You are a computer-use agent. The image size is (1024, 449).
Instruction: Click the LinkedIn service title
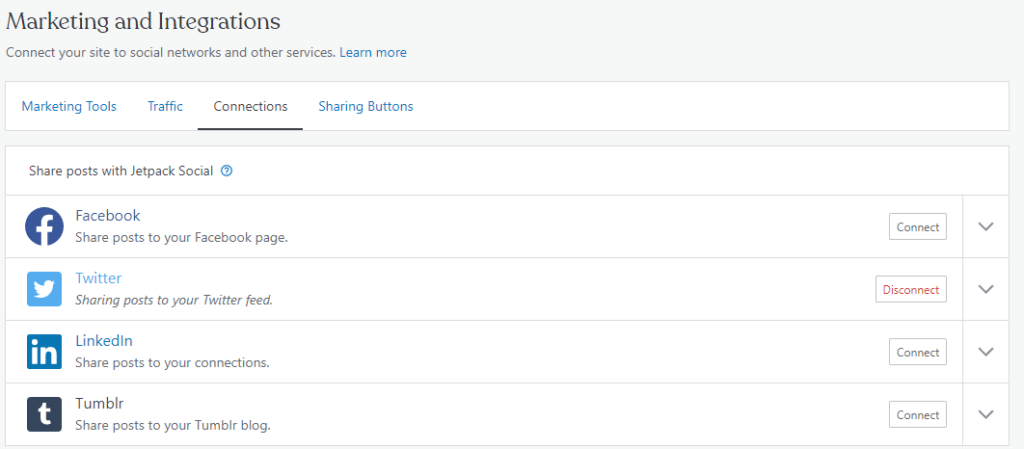point(104,341)
